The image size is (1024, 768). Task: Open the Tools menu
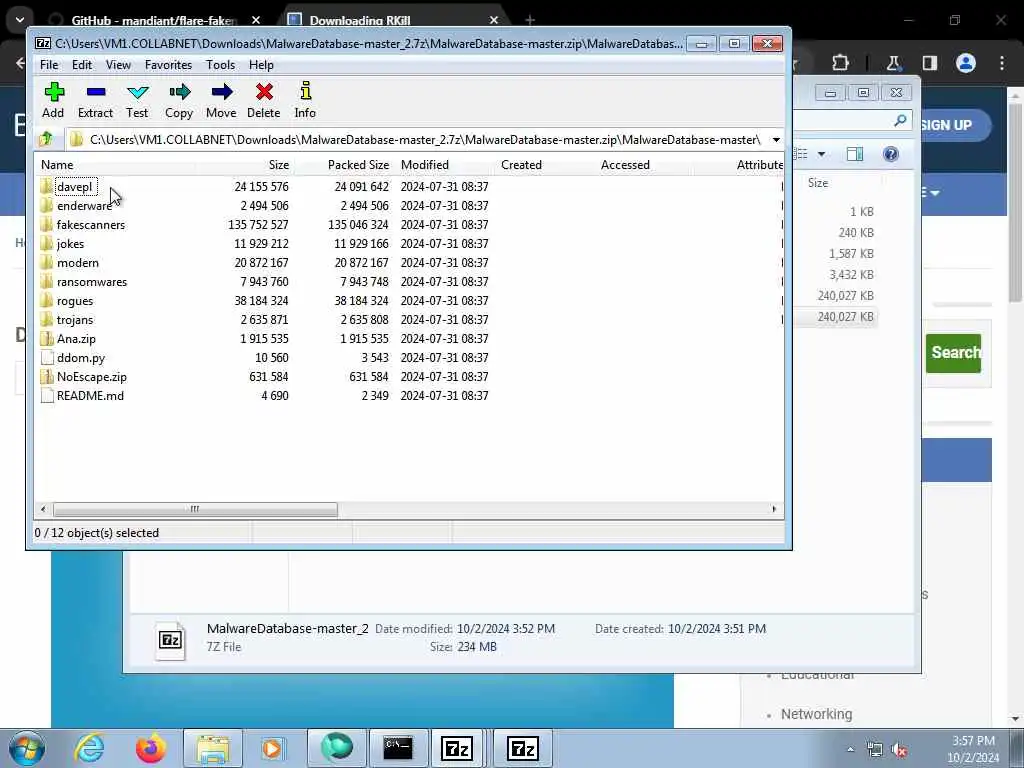(220, 65)
